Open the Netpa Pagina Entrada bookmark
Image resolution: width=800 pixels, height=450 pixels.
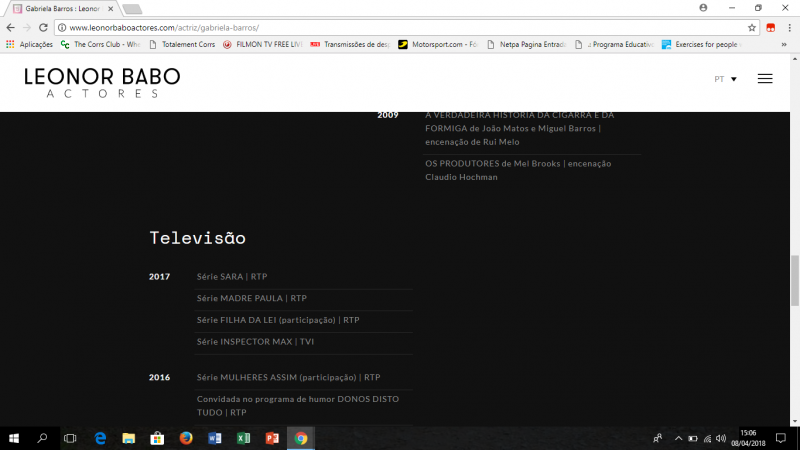point(526,44)
